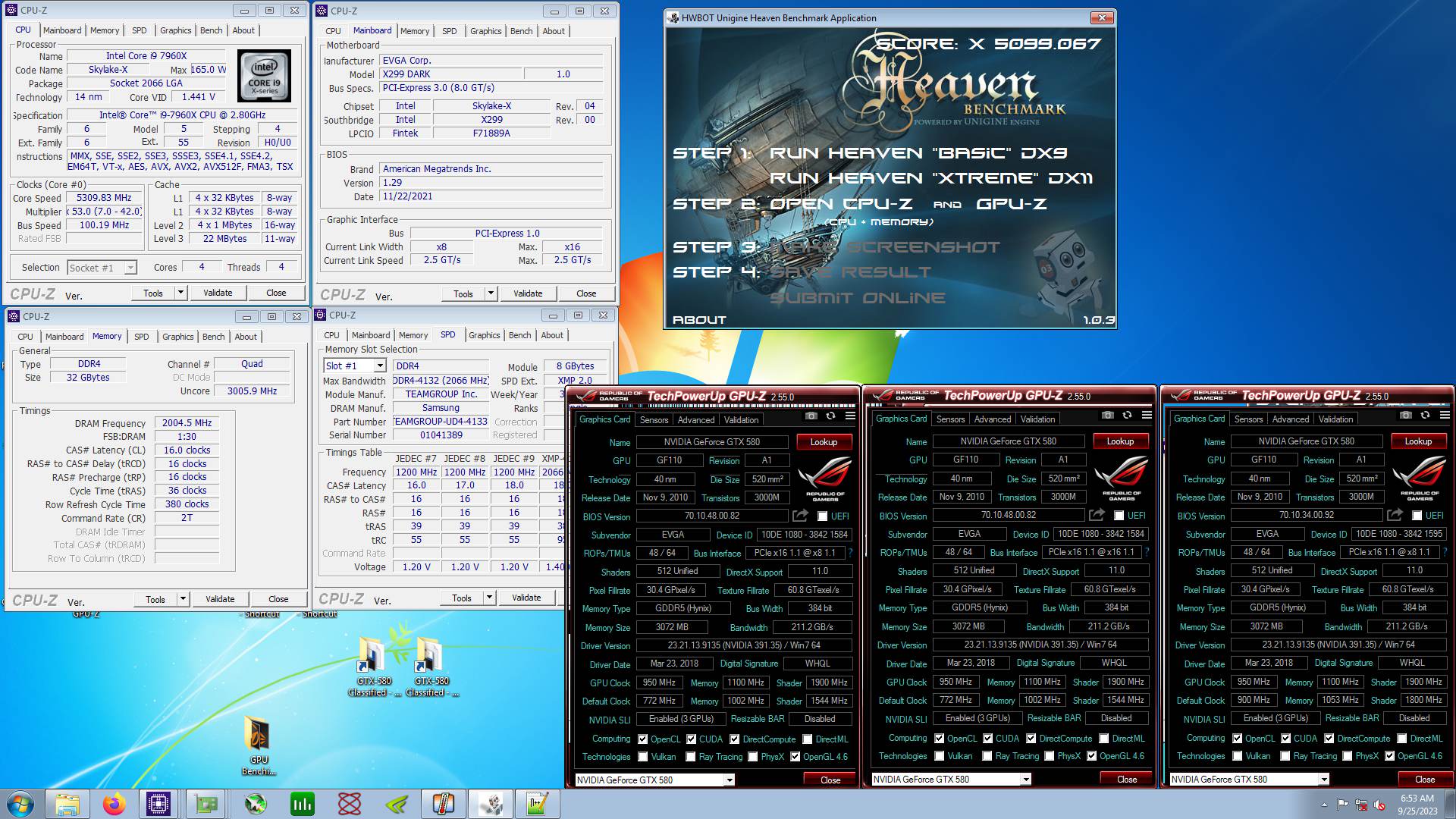Toggle DirectCompute checkbox in rightmost GPU-Z window
Image resolution: width=1456 pixels, height=819 pixels.
click(1329, 739)
